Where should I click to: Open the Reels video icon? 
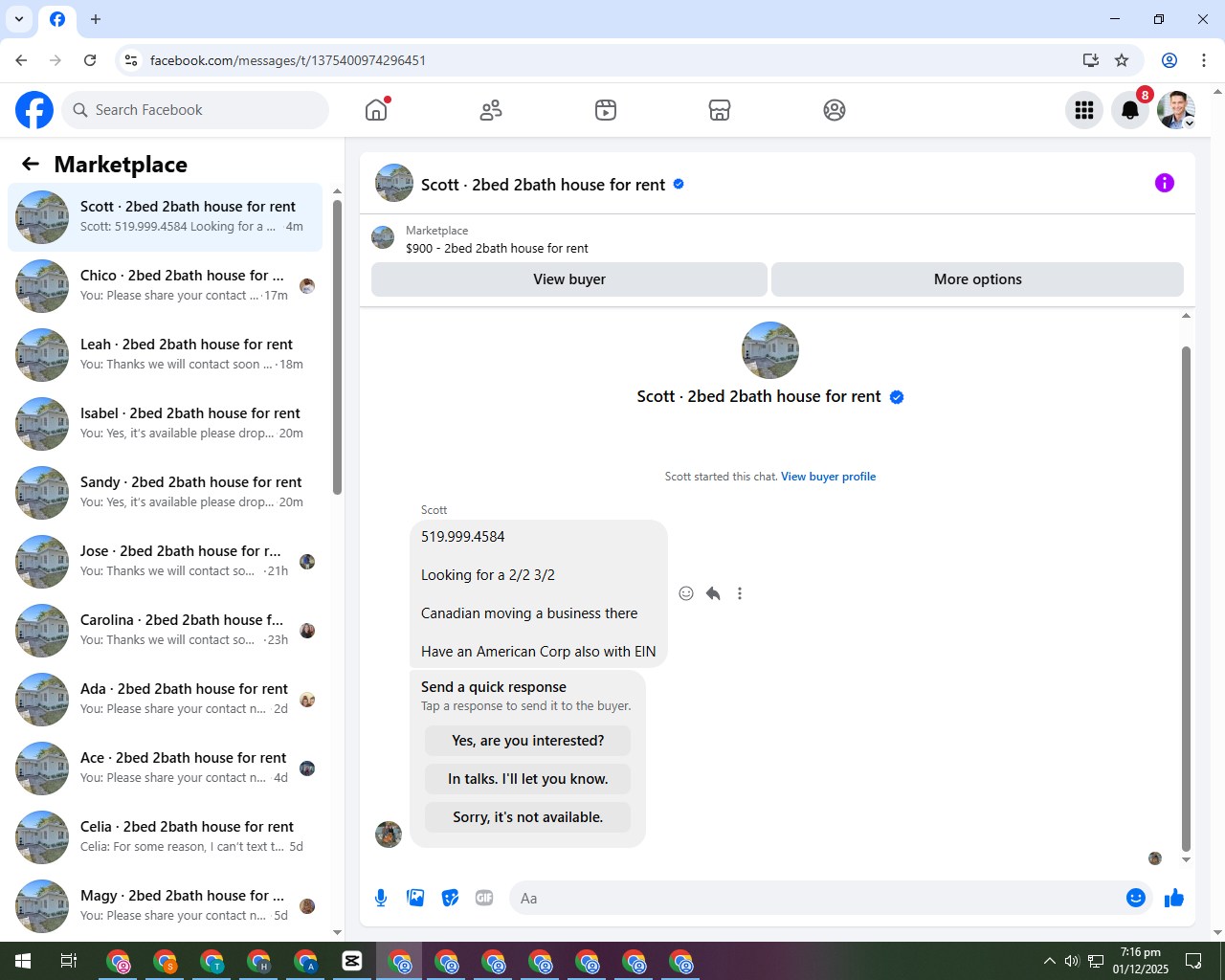point(606,110)
